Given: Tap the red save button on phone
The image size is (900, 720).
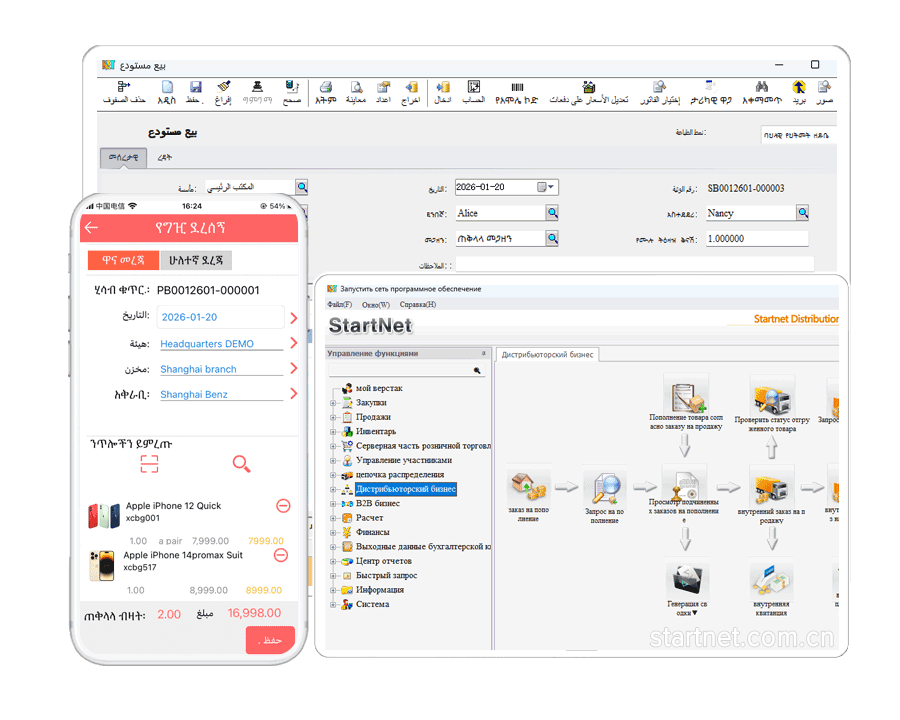Looking at the screenshot, I should coord(270,640).
